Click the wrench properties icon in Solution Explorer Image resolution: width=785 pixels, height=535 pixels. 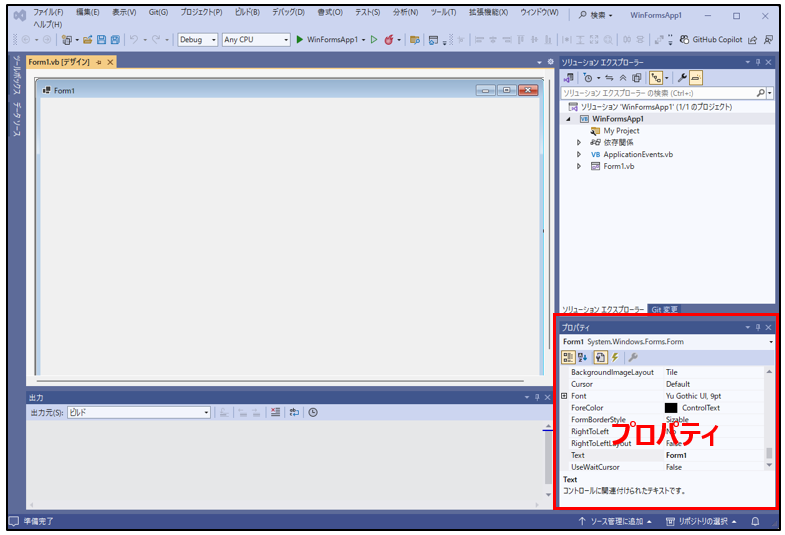682,77
